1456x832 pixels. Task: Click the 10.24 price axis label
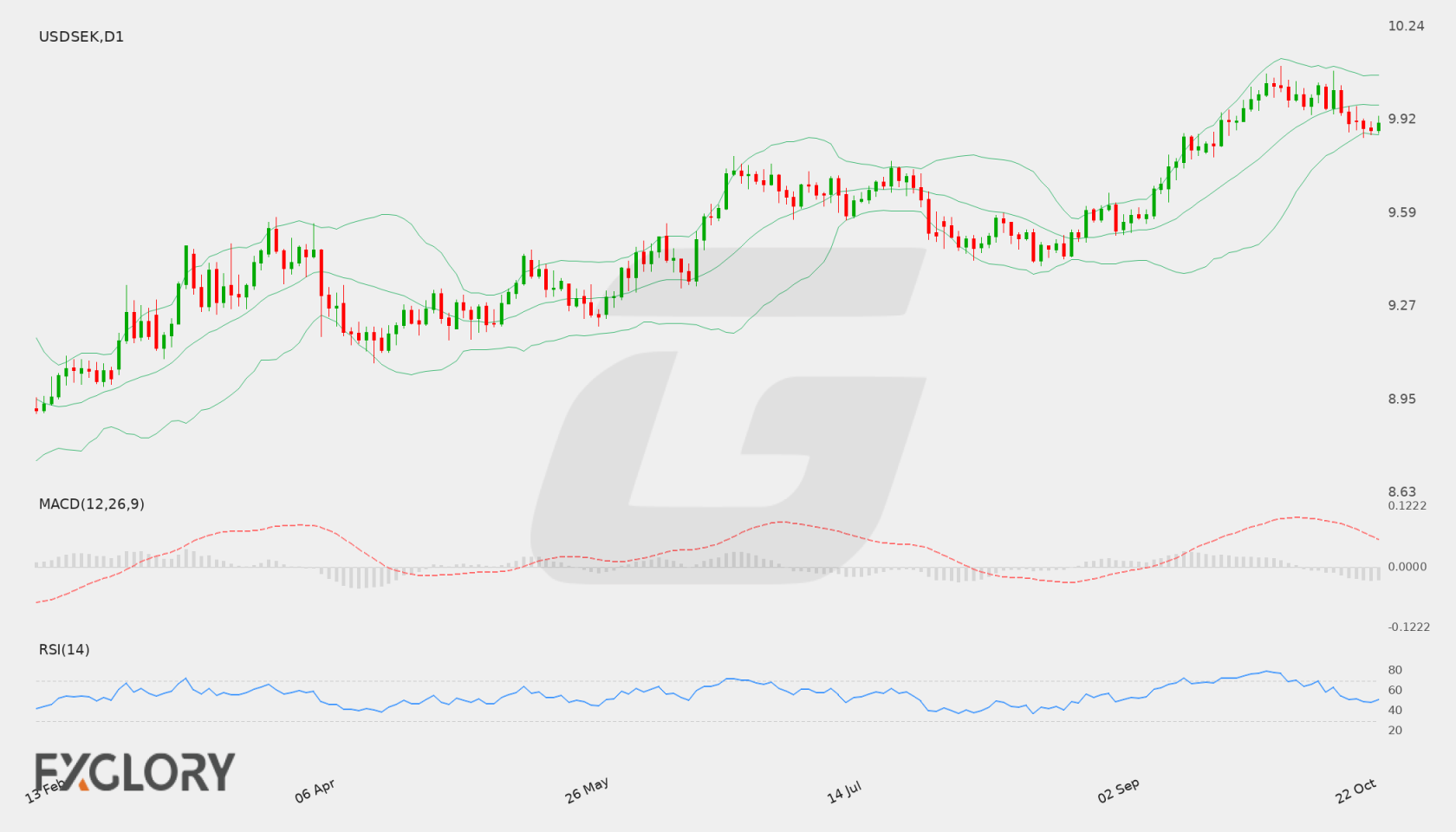click(x=1406, y=26)
